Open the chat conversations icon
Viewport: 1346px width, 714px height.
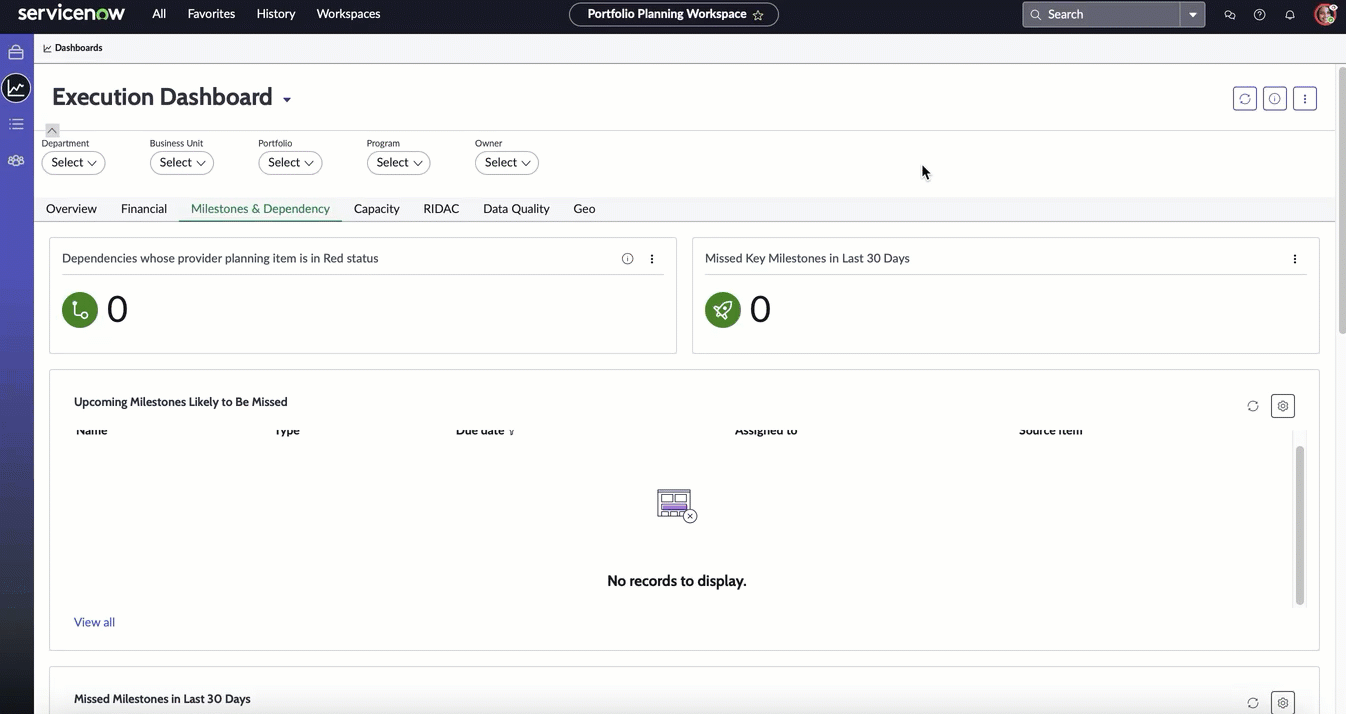(1230, 15)
